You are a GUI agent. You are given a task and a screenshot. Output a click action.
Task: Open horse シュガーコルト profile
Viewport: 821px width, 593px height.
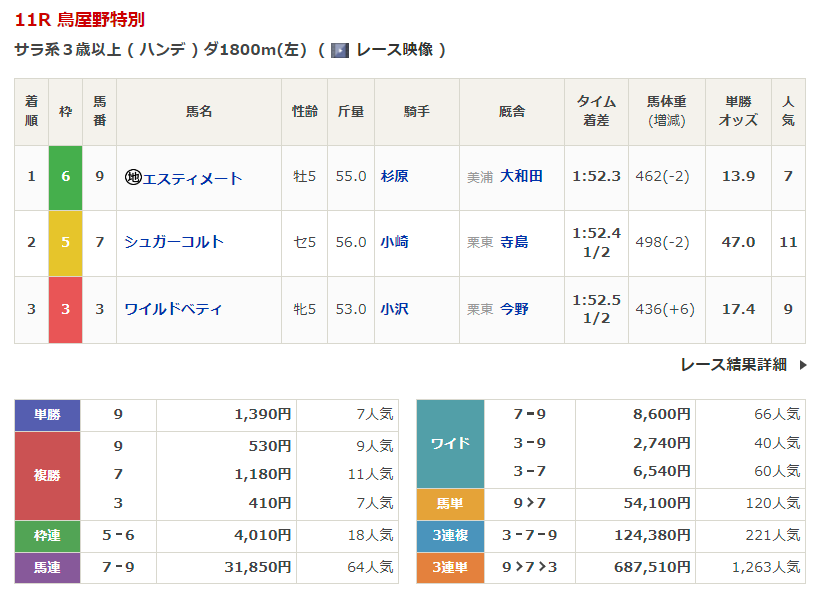[174, 242]
